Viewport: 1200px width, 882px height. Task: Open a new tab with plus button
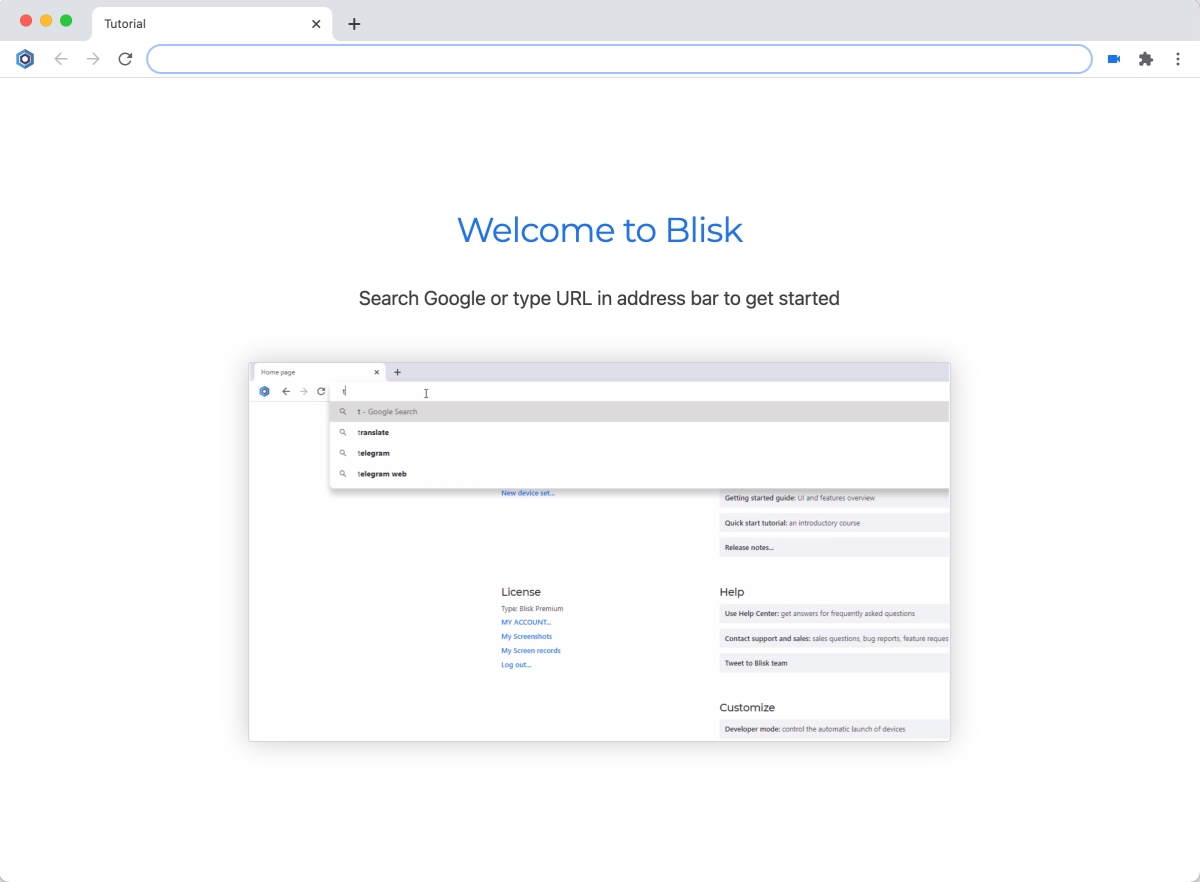(354, 24)
